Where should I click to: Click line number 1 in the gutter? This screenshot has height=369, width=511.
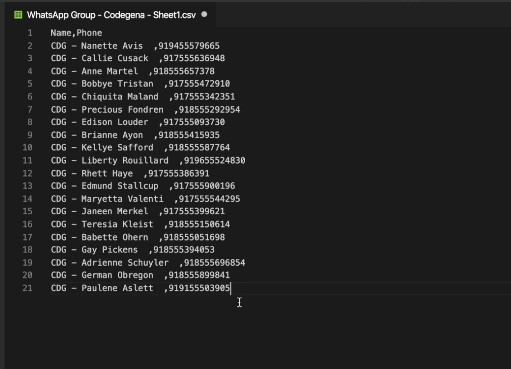30,33
